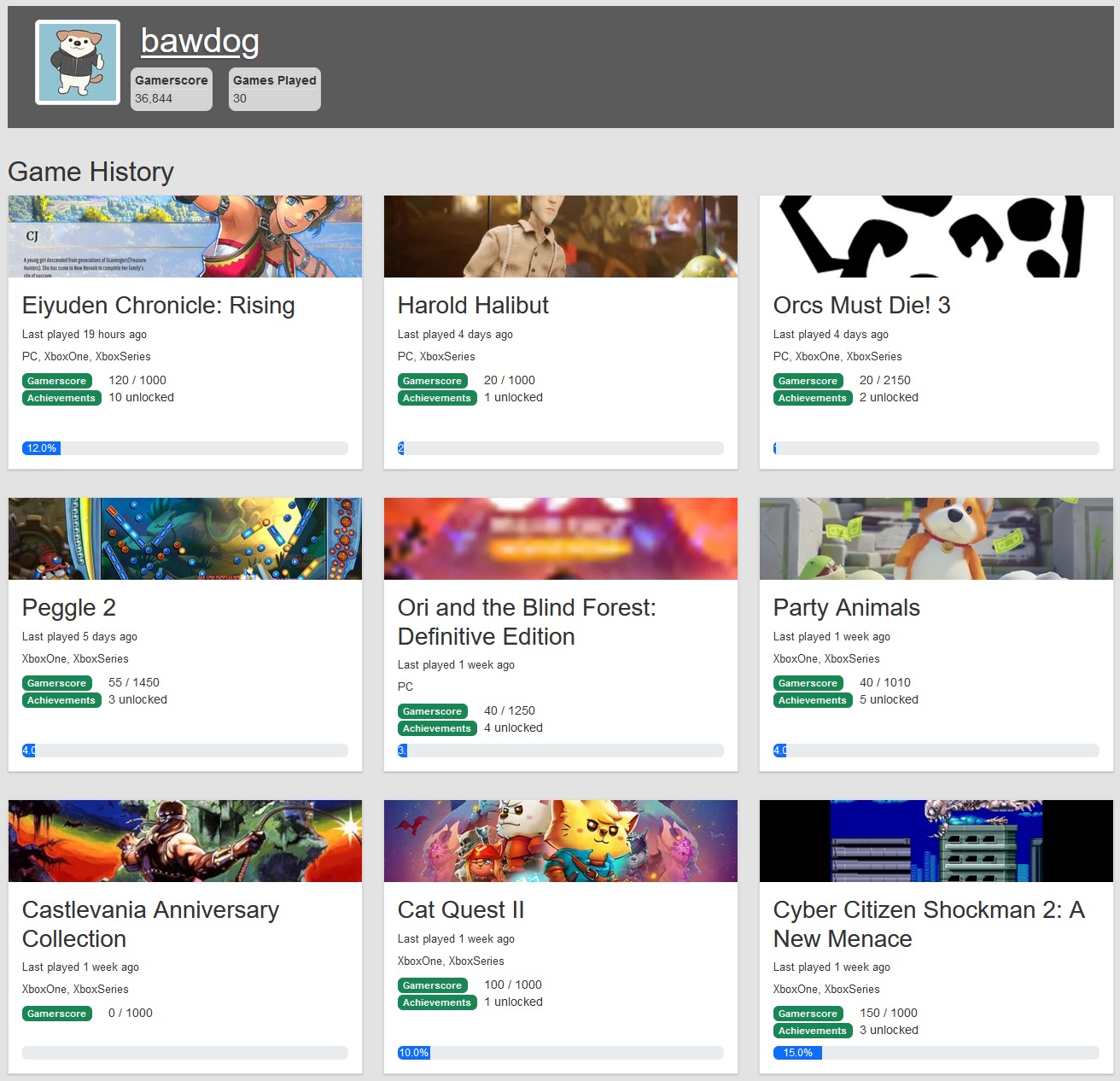Click the Castlevania Anniversary Collection progress bar
The image size is (1120, 1081).
tap(185, 1053)
